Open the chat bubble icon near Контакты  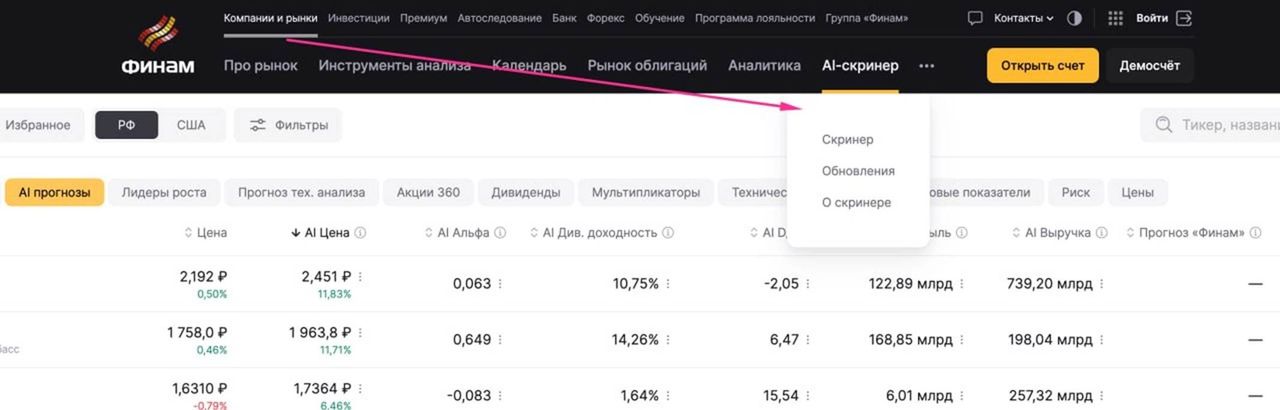976,18
